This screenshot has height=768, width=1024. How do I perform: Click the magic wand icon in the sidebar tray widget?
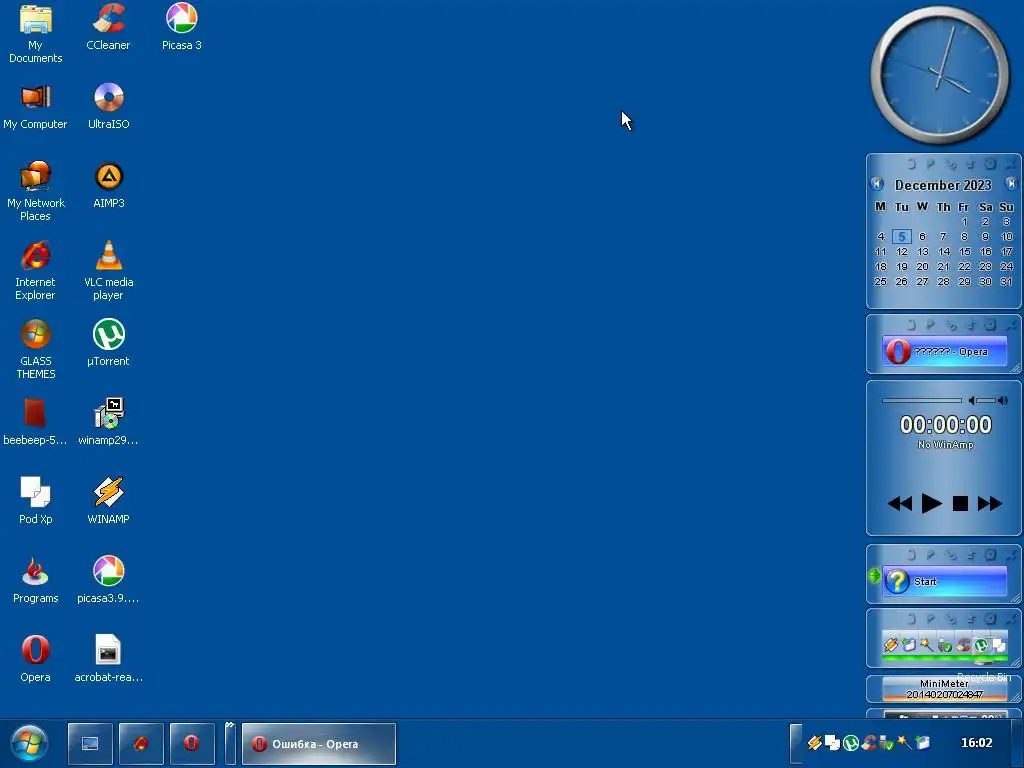(x=927, y=645)
